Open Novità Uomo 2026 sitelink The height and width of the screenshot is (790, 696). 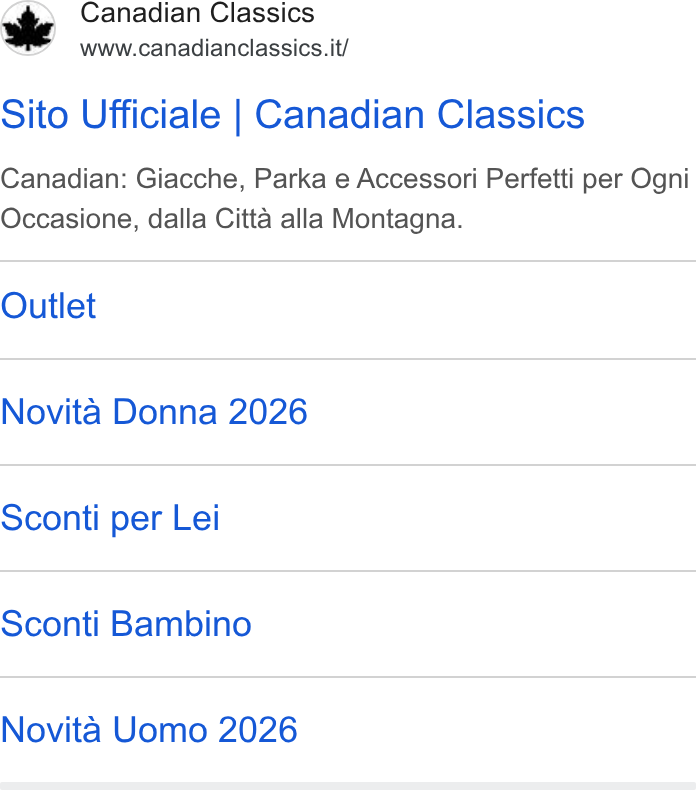149,730
